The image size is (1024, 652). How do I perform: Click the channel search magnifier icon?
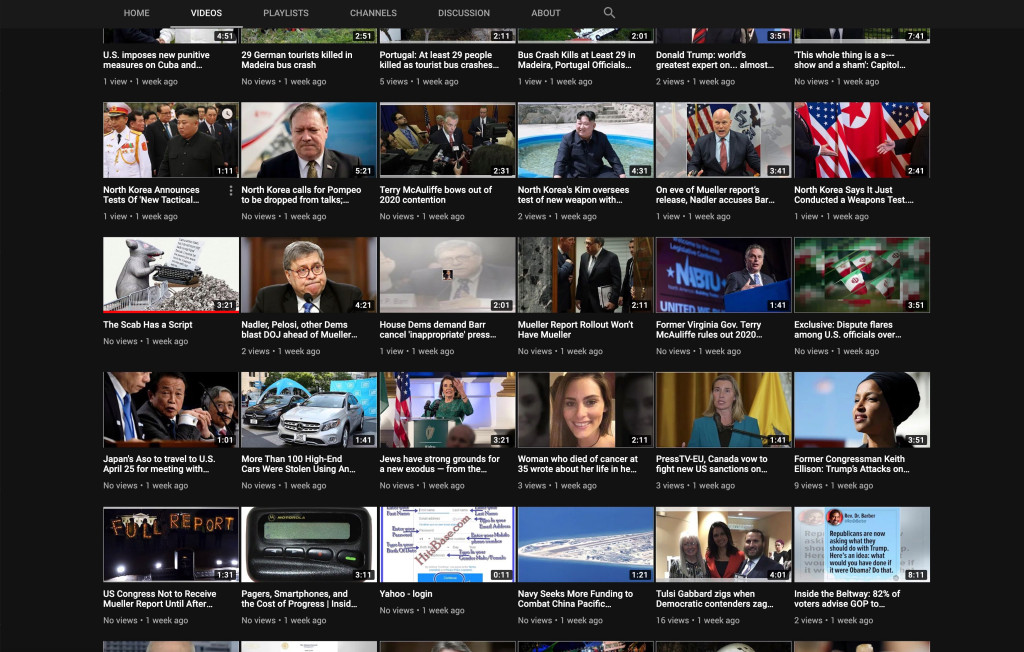(609, 12)
